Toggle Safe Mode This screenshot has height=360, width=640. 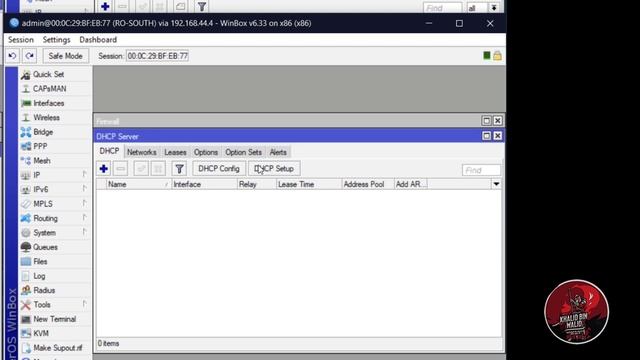click(x=65, y=56)
